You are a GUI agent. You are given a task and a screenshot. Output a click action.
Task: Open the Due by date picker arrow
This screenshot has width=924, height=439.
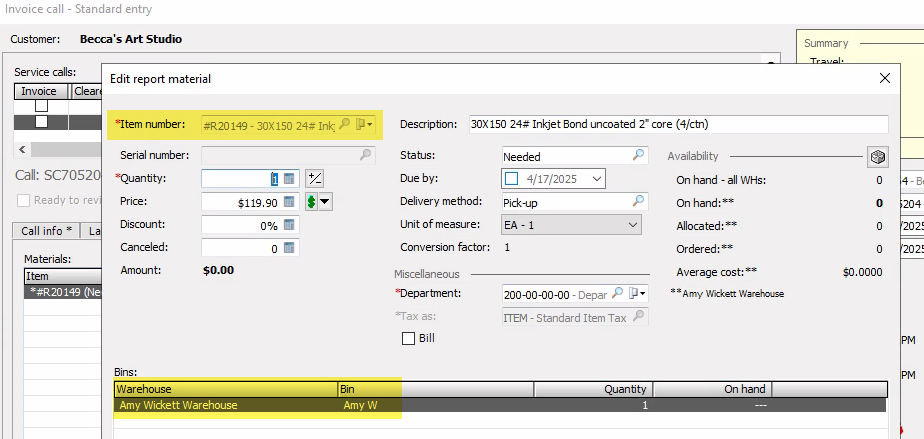point(597,179)
